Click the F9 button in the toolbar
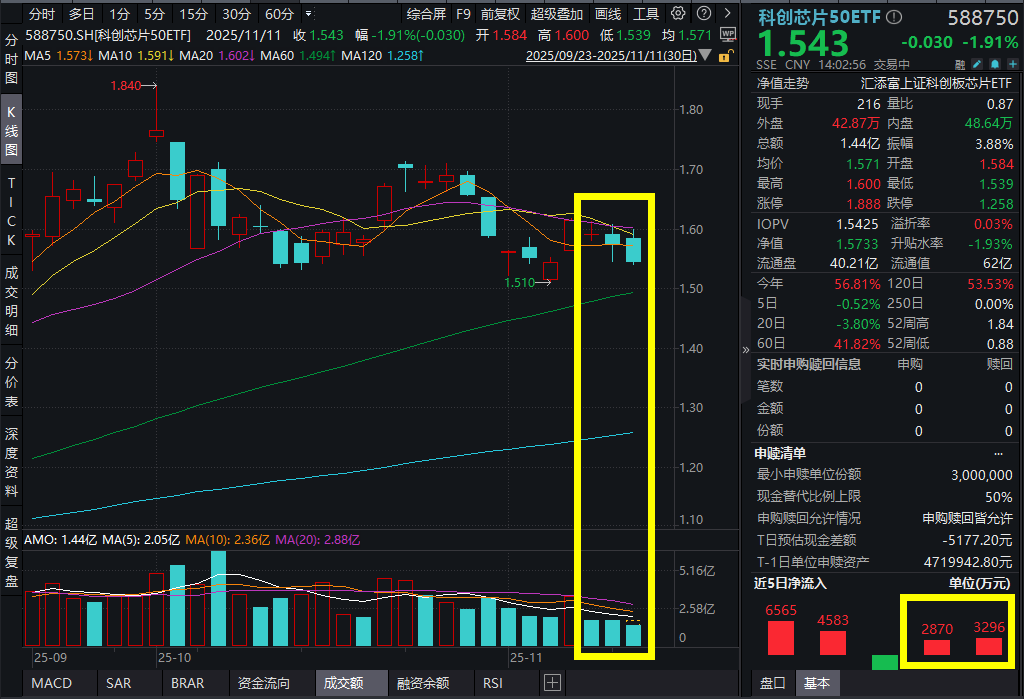1024x699 pixels. coord(465,13)
